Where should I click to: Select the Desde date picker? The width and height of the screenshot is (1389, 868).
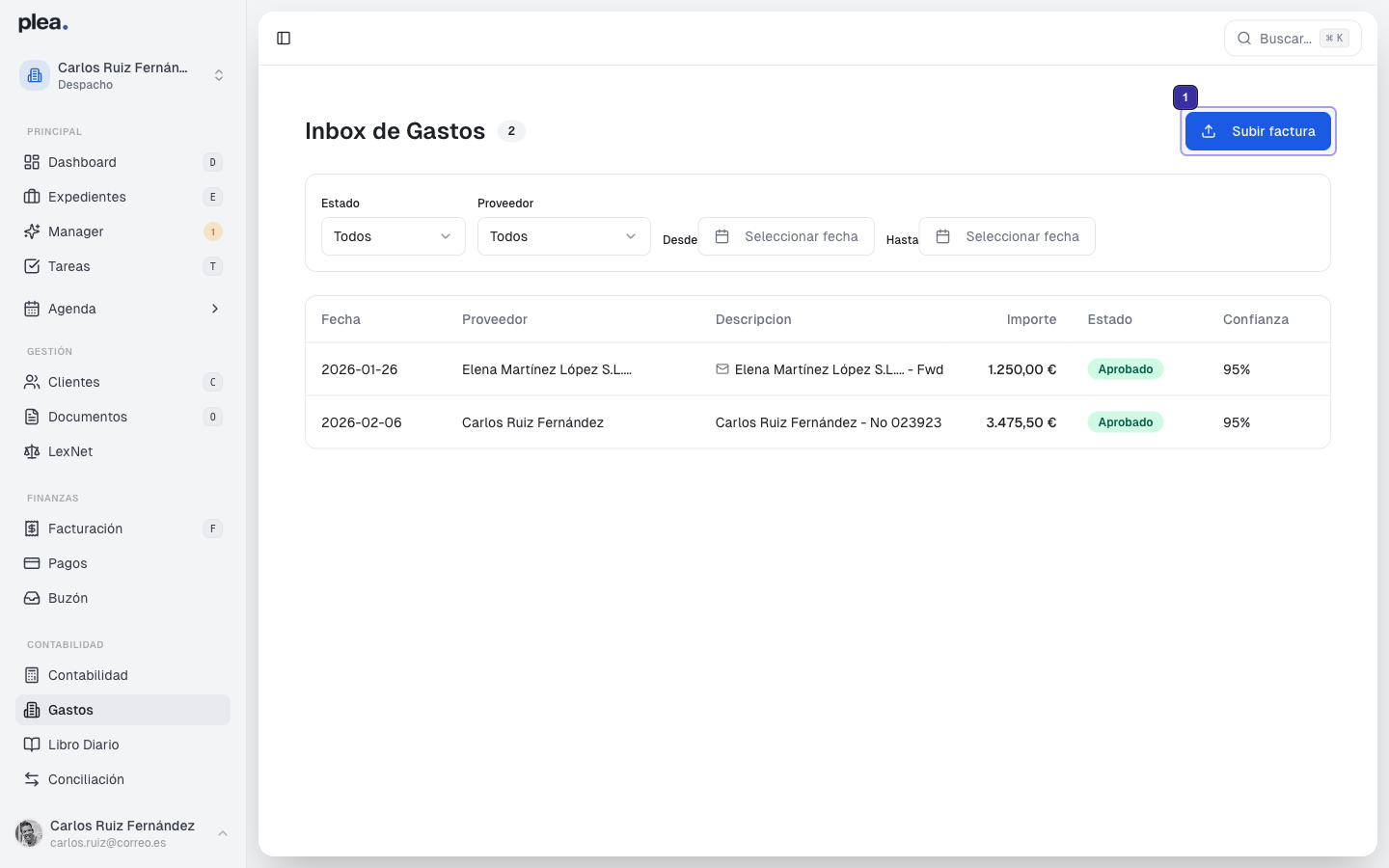pos(786,236)
